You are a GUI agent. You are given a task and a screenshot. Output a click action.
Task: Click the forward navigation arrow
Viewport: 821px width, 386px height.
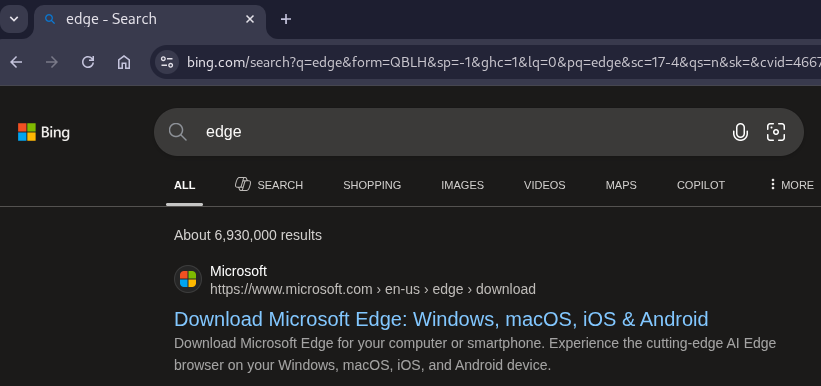pos(52,62)
